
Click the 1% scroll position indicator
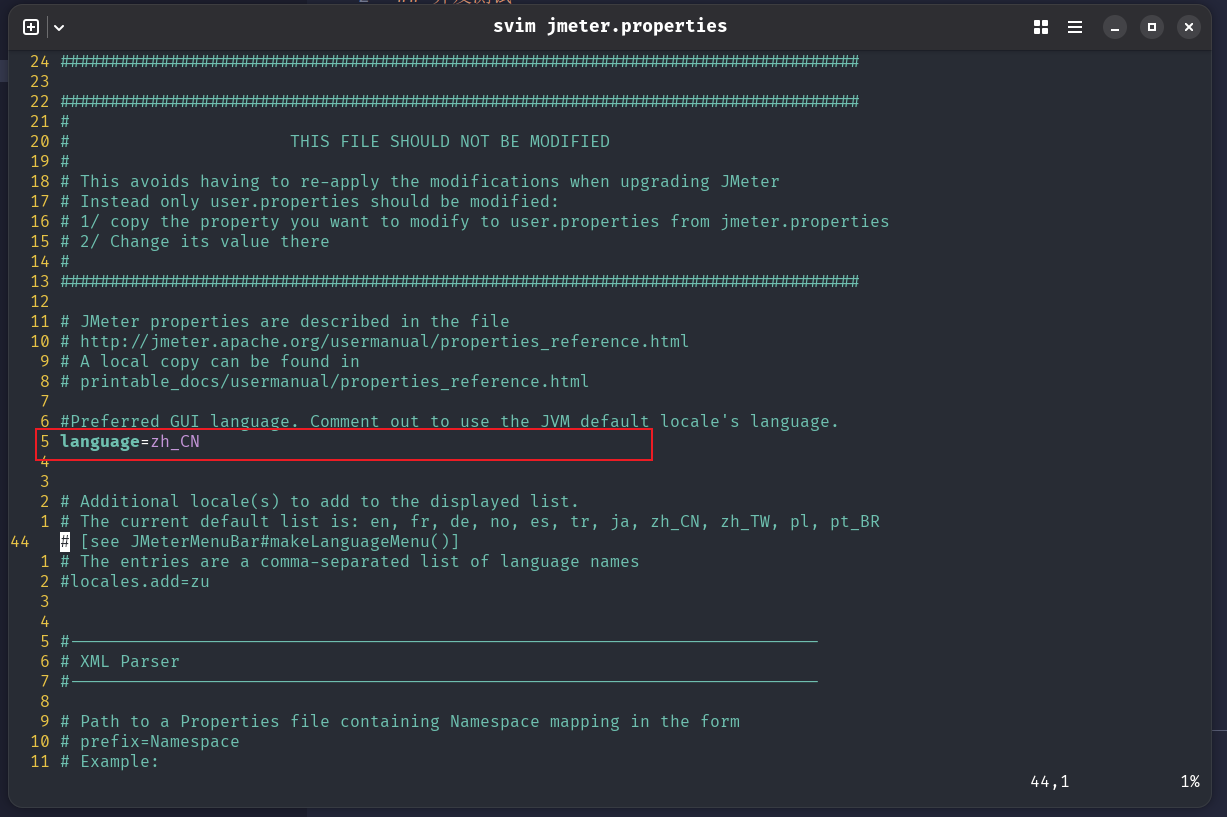pos(1190,781)
